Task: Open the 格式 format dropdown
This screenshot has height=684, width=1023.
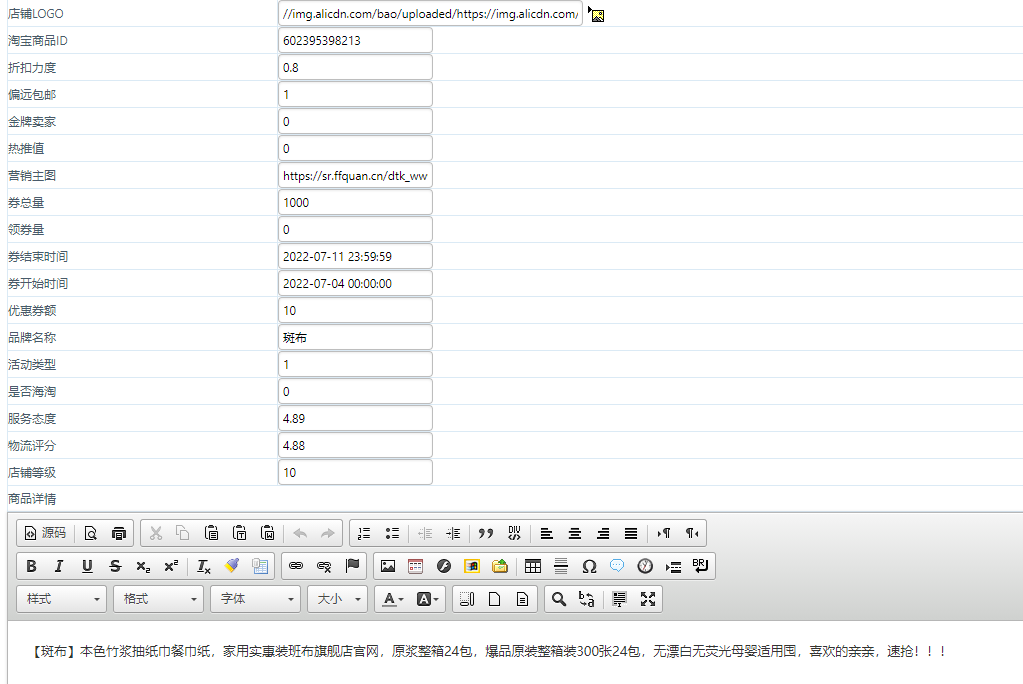Action: [159, 599]
